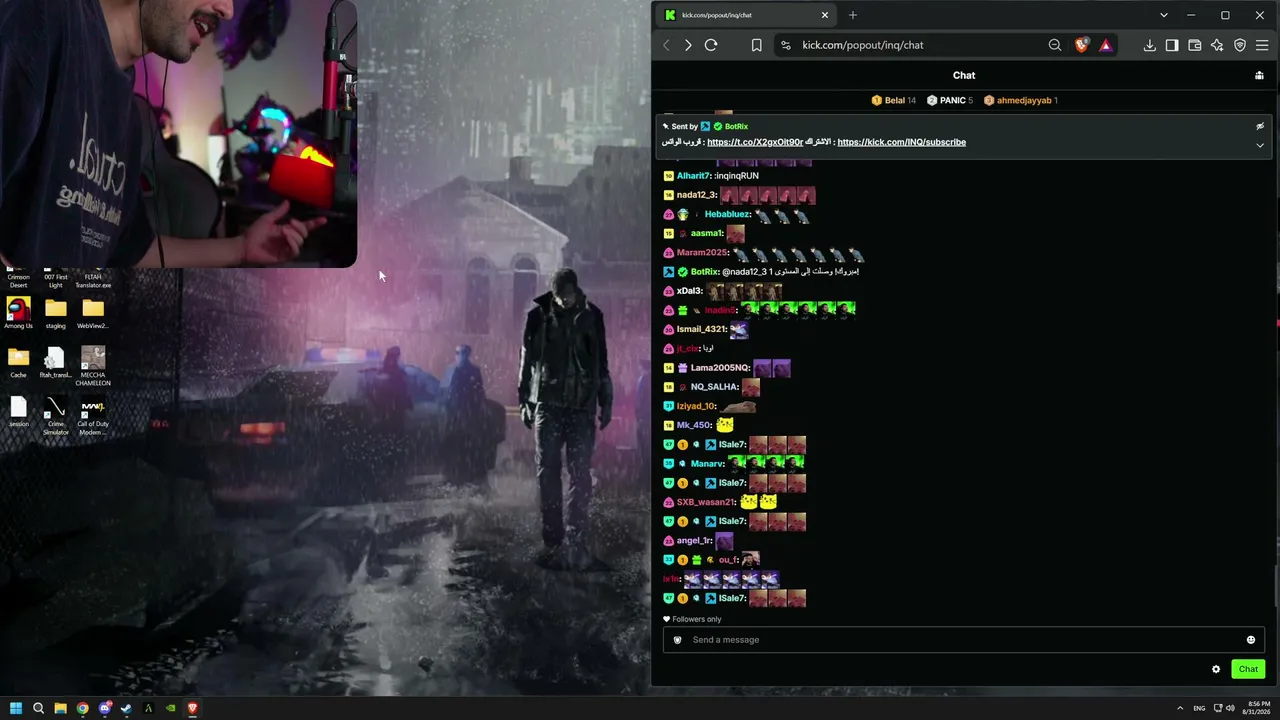The height and width of the screenshot is (720, 1280).
Task: Click the zoom magnifier in address bar
Action: point(1055,45)
